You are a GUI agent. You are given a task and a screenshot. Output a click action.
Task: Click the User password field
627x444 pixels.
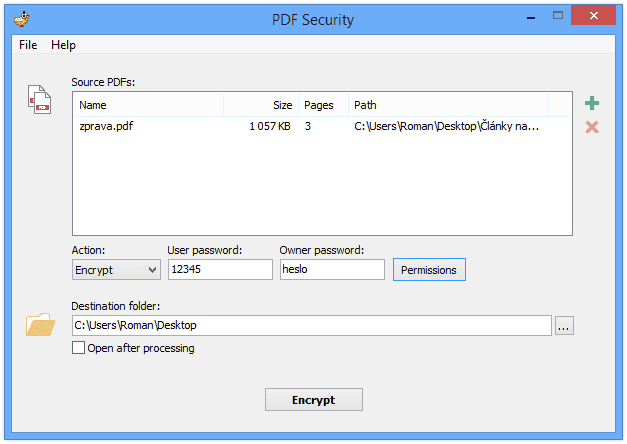pyautogui.click(x=219, y=270)
